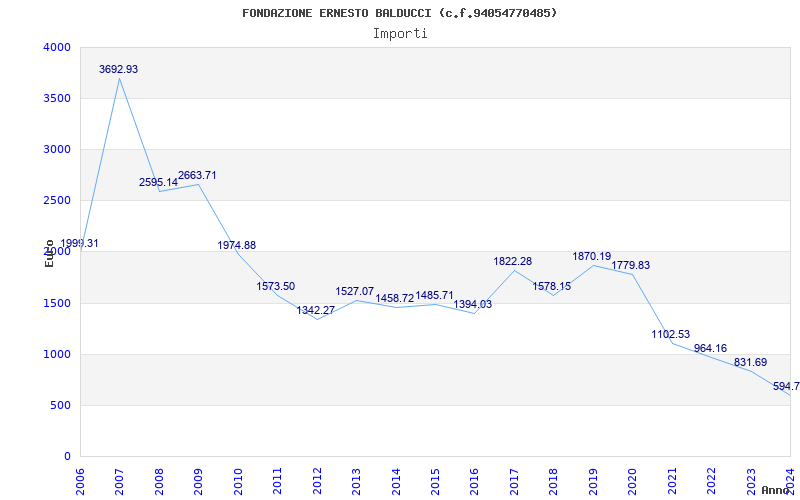Image resolution: width=800 pixels, height=500 pixels.
Task: Select the 2012 year on x-axis
Action: [x=317, y=481]
